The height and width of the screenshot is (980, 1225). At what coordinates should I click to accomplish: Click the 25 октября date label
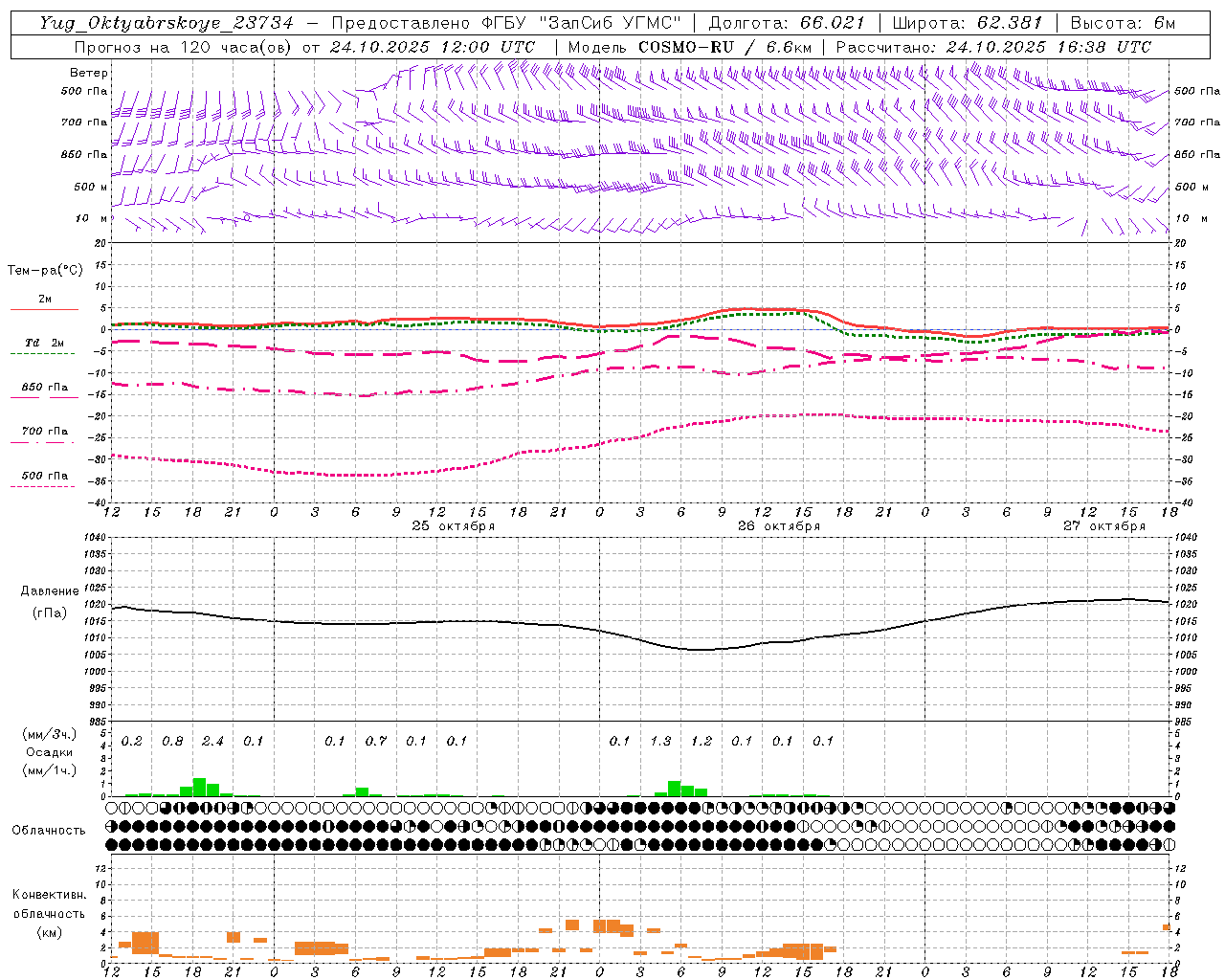point(454,526)
